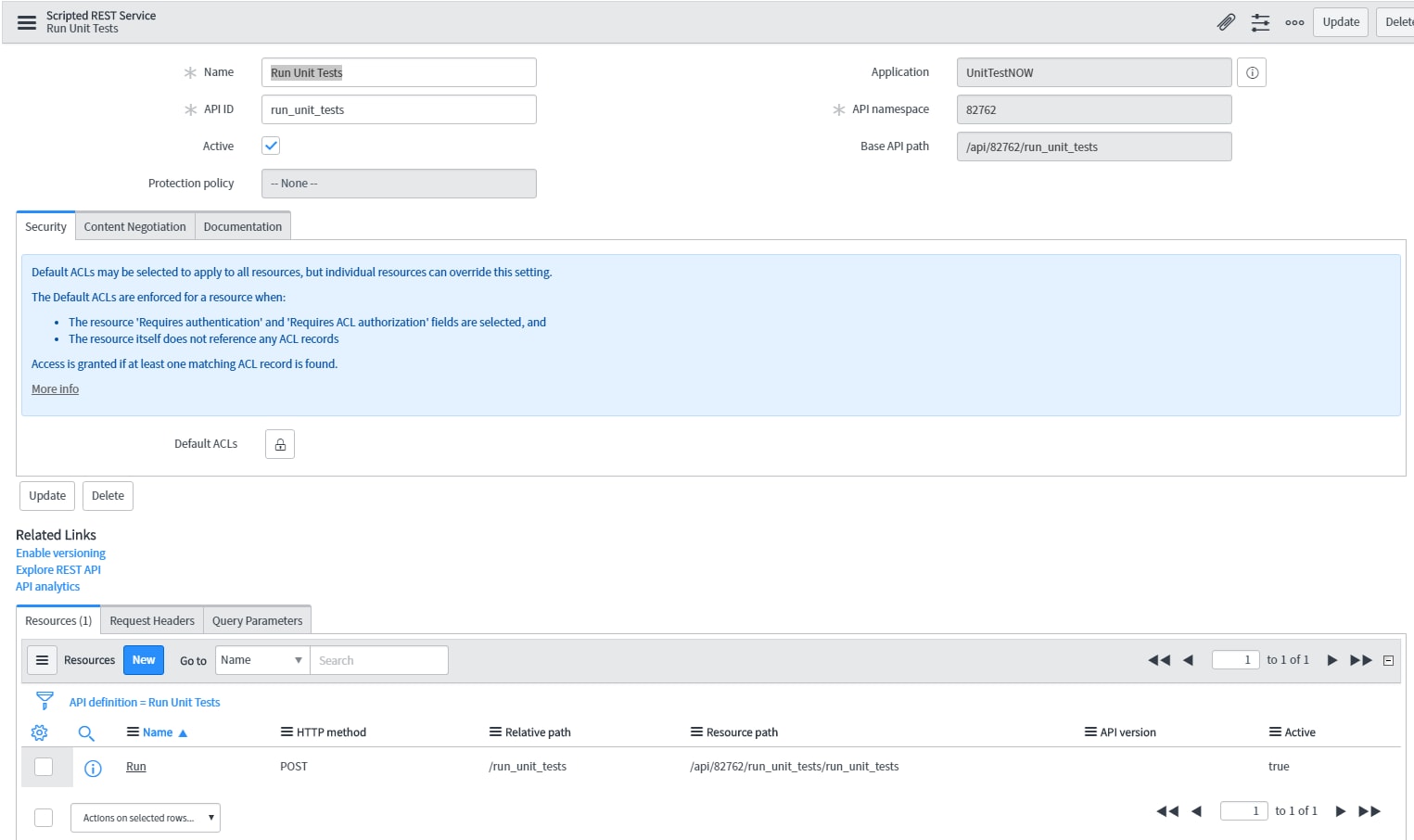
Task: Open the personalize form settings icon
Action: point(1260,22)
